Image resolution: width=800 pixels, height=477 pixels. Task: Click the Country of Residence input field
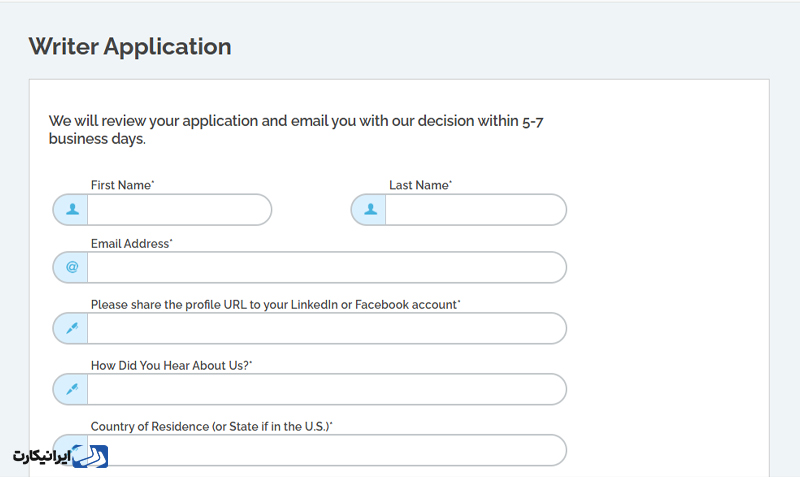(x=327, y=450)
